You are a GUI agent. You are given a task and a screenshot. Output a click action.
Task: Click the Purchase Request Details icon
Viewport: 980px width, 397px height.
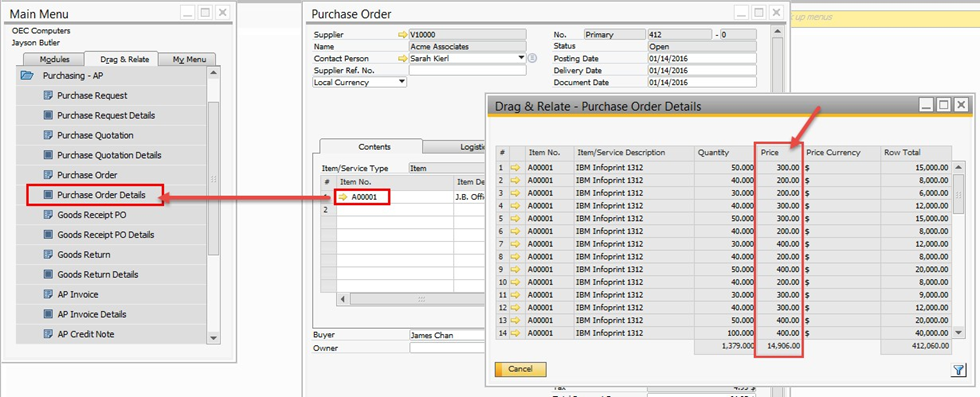click(x=48, y=116)
